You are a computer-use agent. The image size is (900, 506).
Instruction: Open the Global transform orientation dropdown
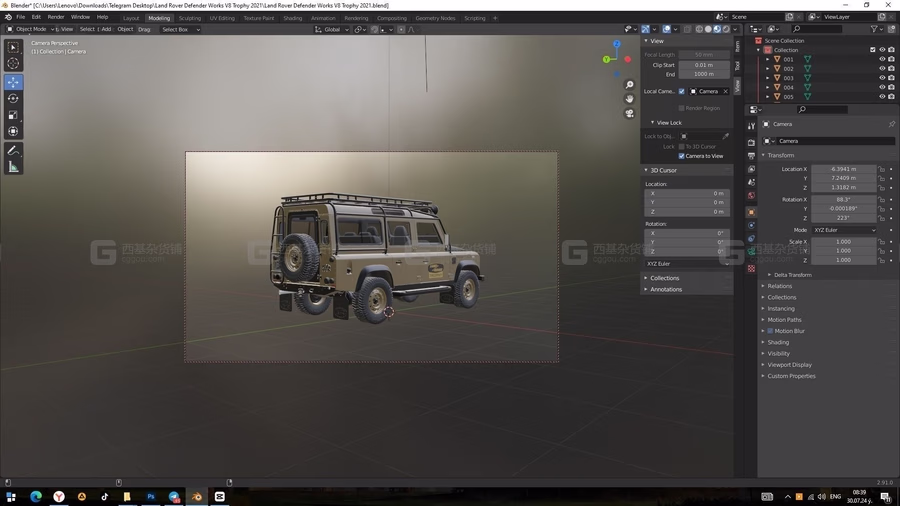tap(332, 29)
